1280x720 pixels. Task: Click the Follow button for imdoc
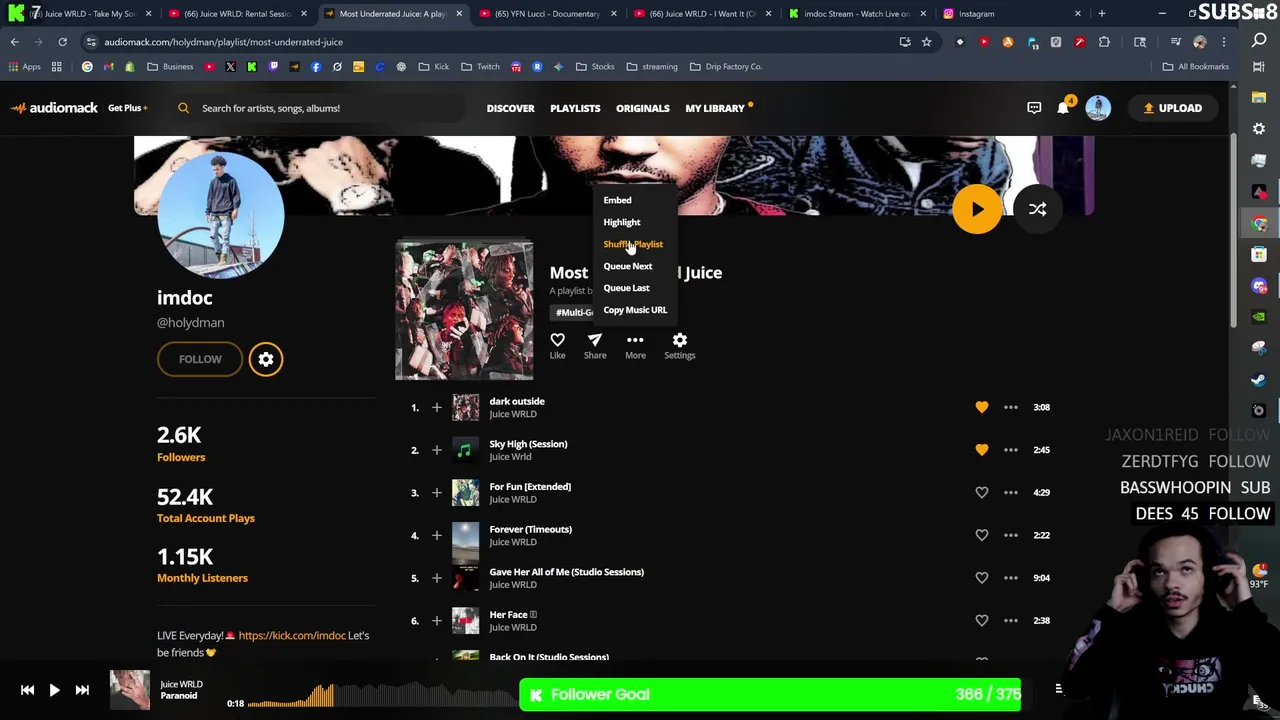(x=200, y=359)
